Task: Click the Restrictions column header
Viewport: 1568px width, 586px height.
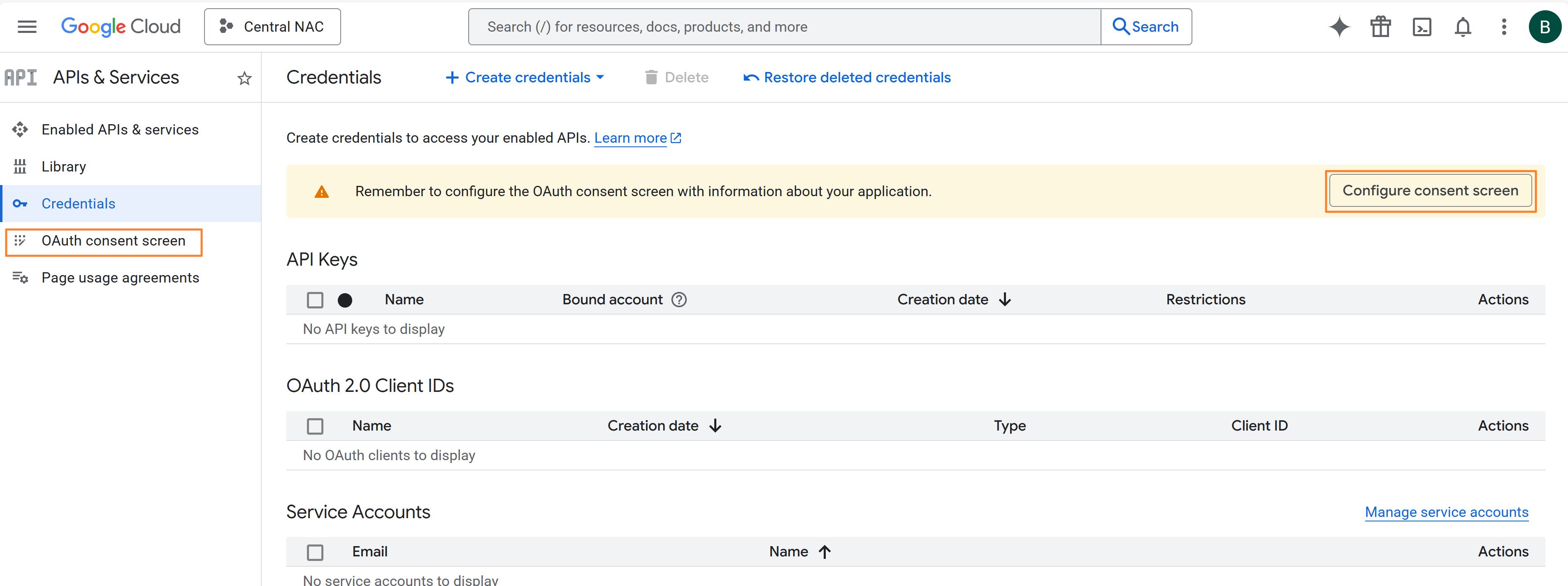Action: click(1205, 299)
